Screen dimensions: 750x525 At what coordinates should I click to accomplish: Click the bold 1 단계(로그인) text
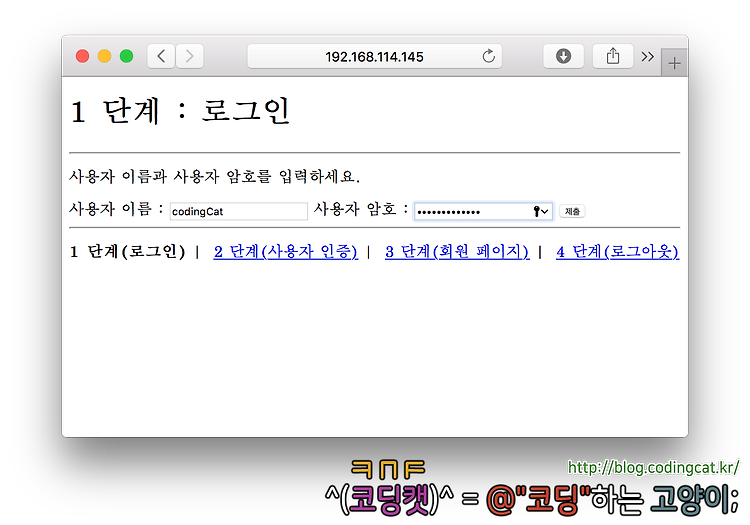coord(128,252)
